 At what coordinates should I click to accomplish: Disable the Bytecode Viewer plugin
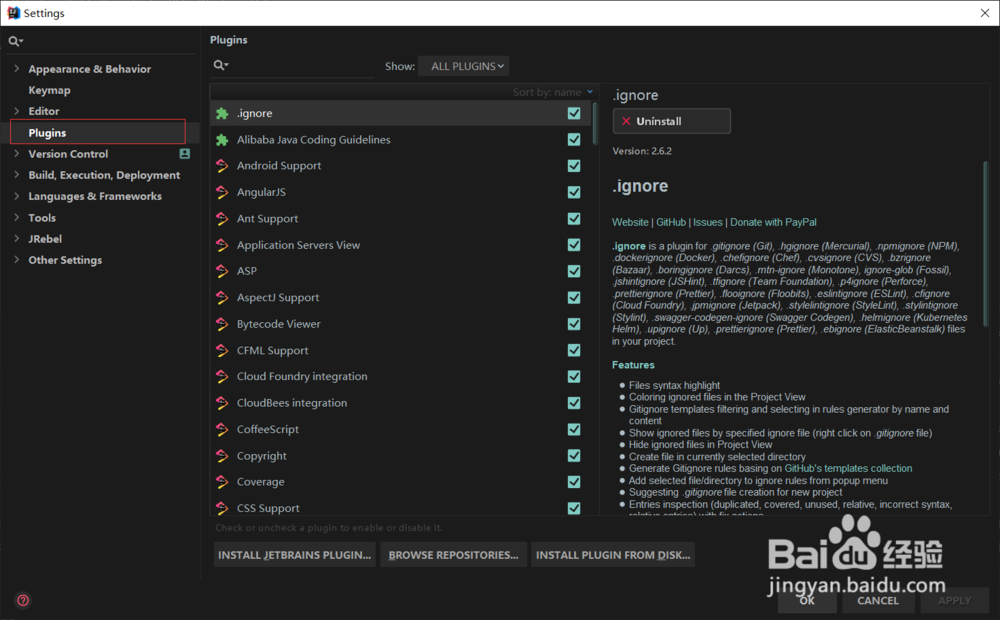point(574,324)
